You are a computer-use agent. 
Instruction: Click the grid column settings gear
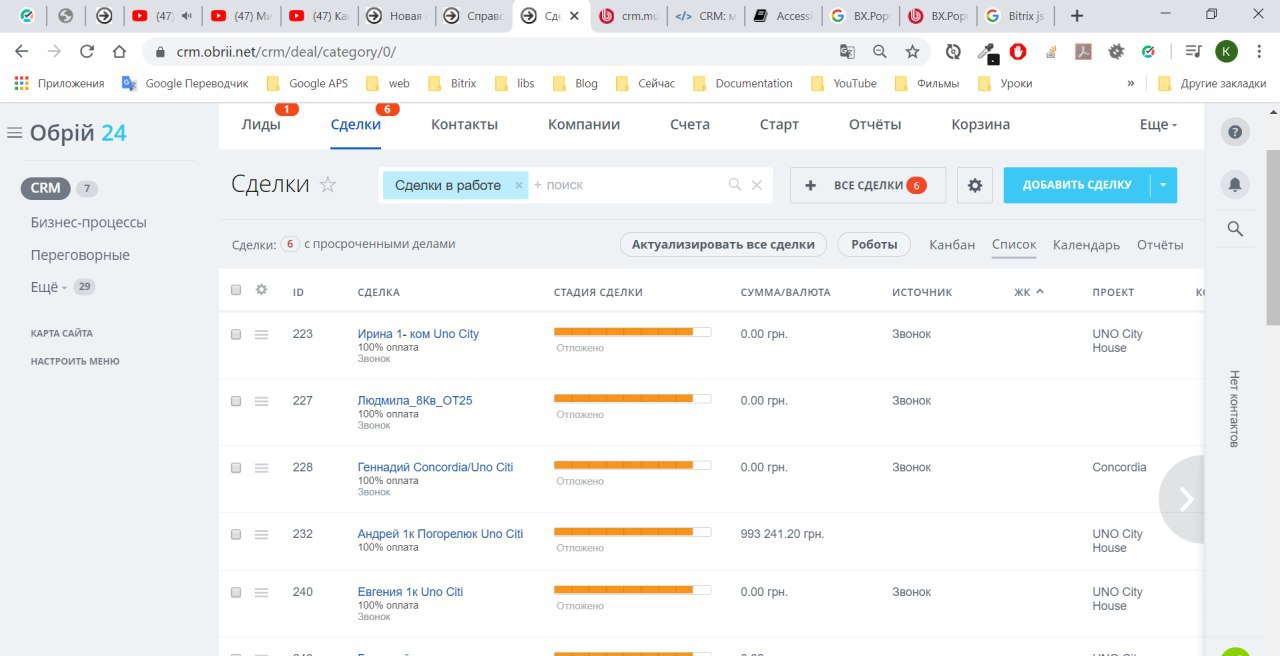pos(262,290)
